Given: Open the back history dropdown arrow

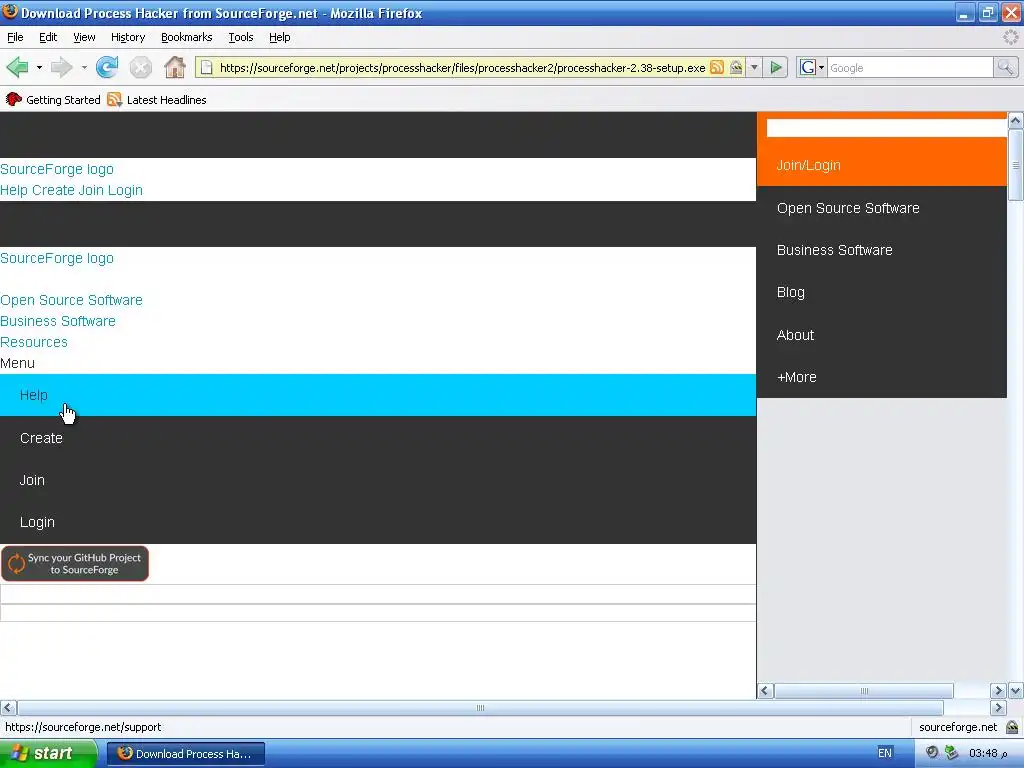Looking at the screenshot, I should point(39,67).
